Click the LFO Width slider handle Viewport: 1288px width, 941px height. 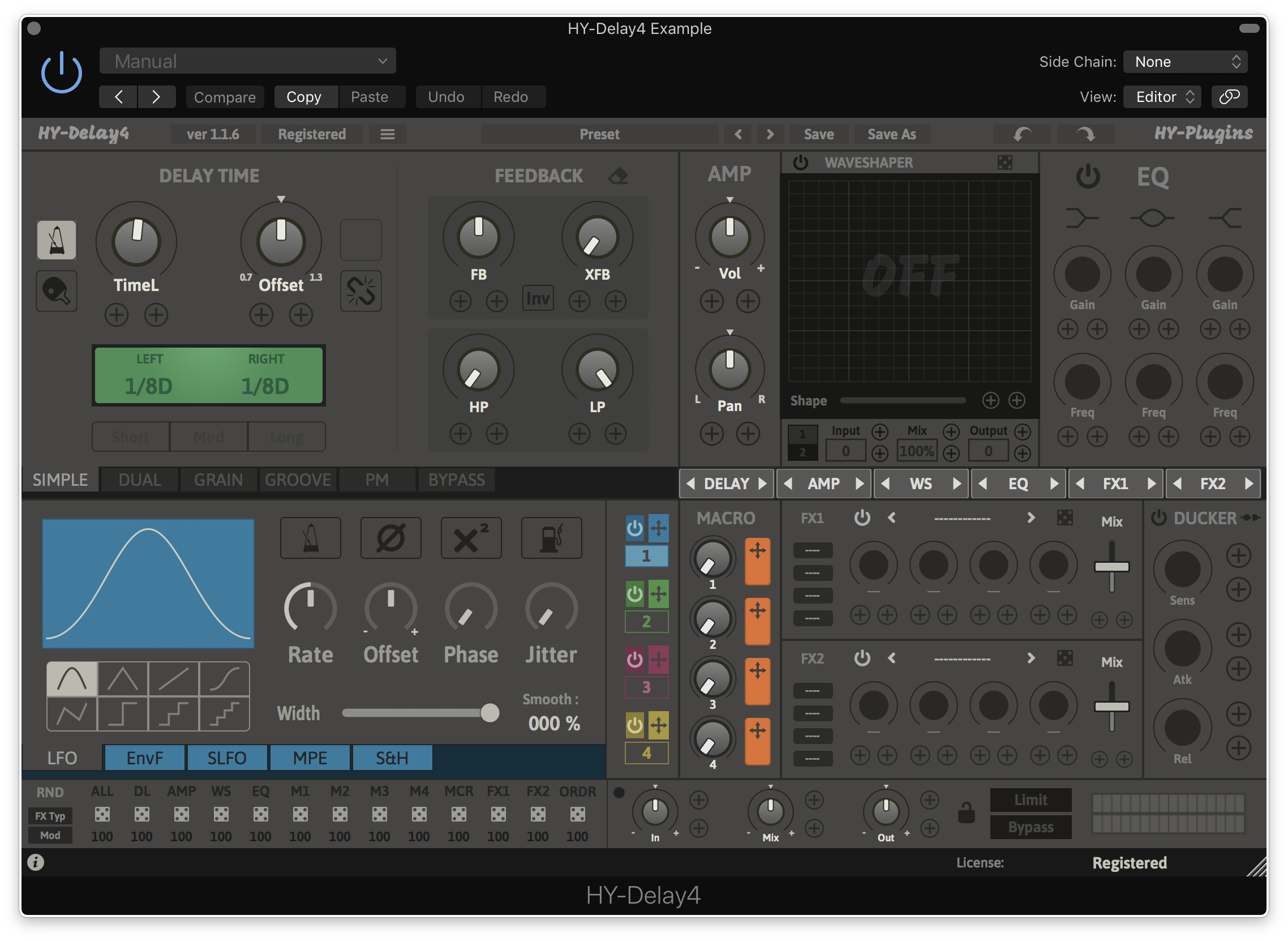coord(490,713)
